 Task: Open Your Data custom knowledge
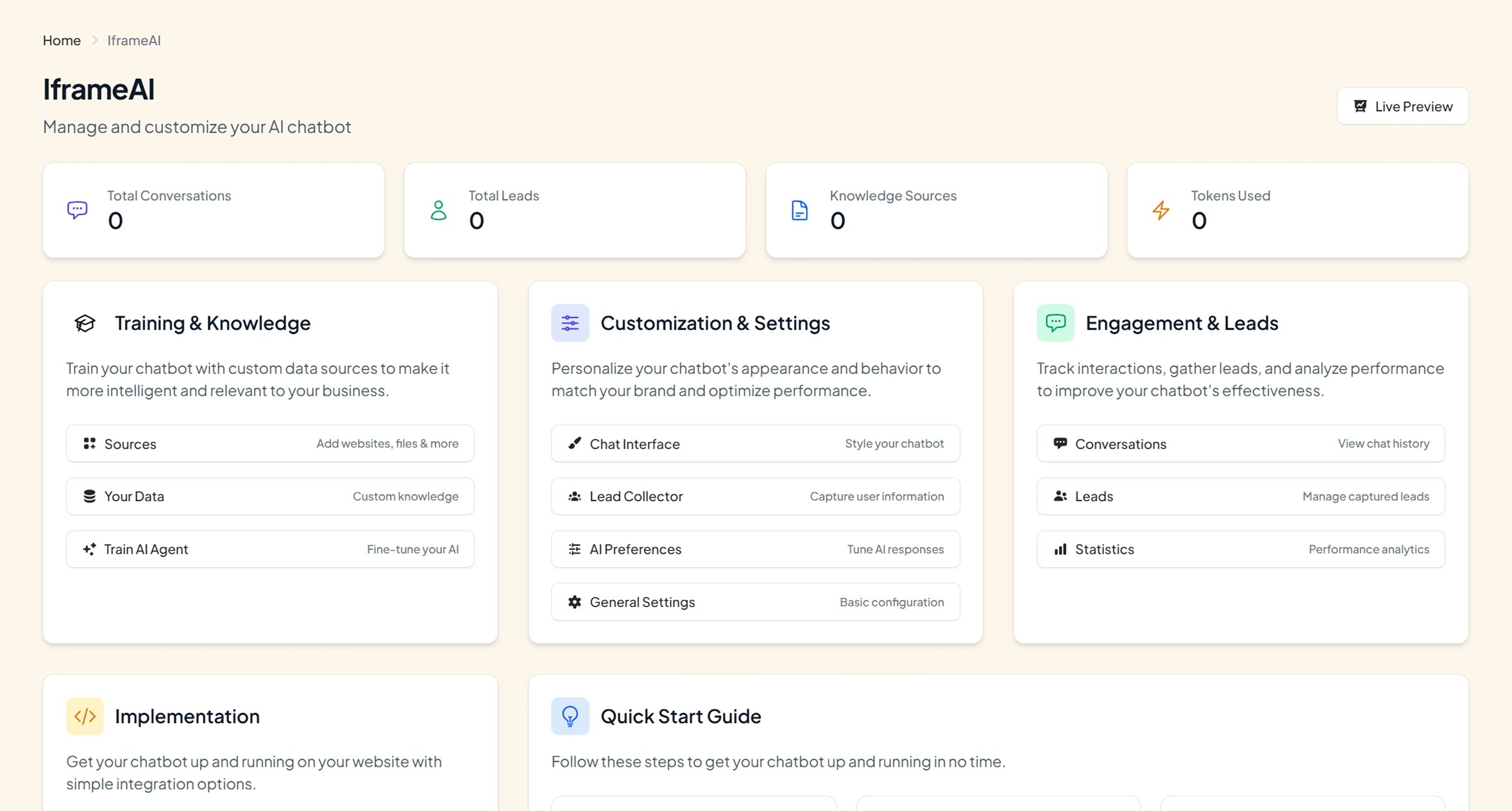tap(270, 496)
